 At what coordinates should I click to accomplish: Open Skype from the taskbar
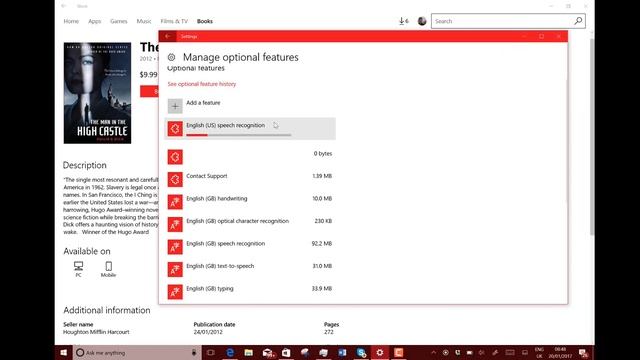point(361,353)
